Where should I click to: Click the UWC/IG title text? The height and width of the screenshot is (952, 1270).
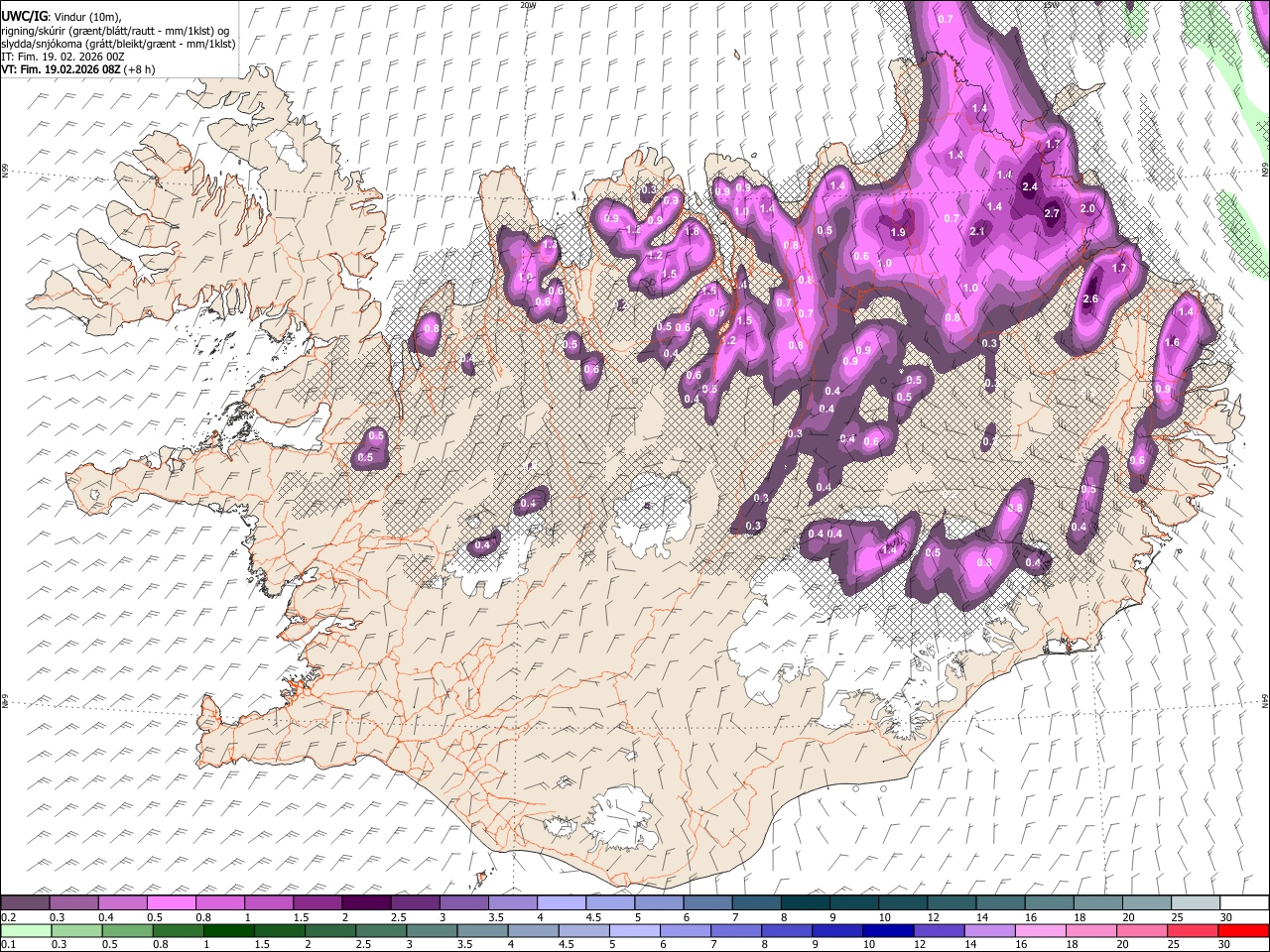(24, 16)
